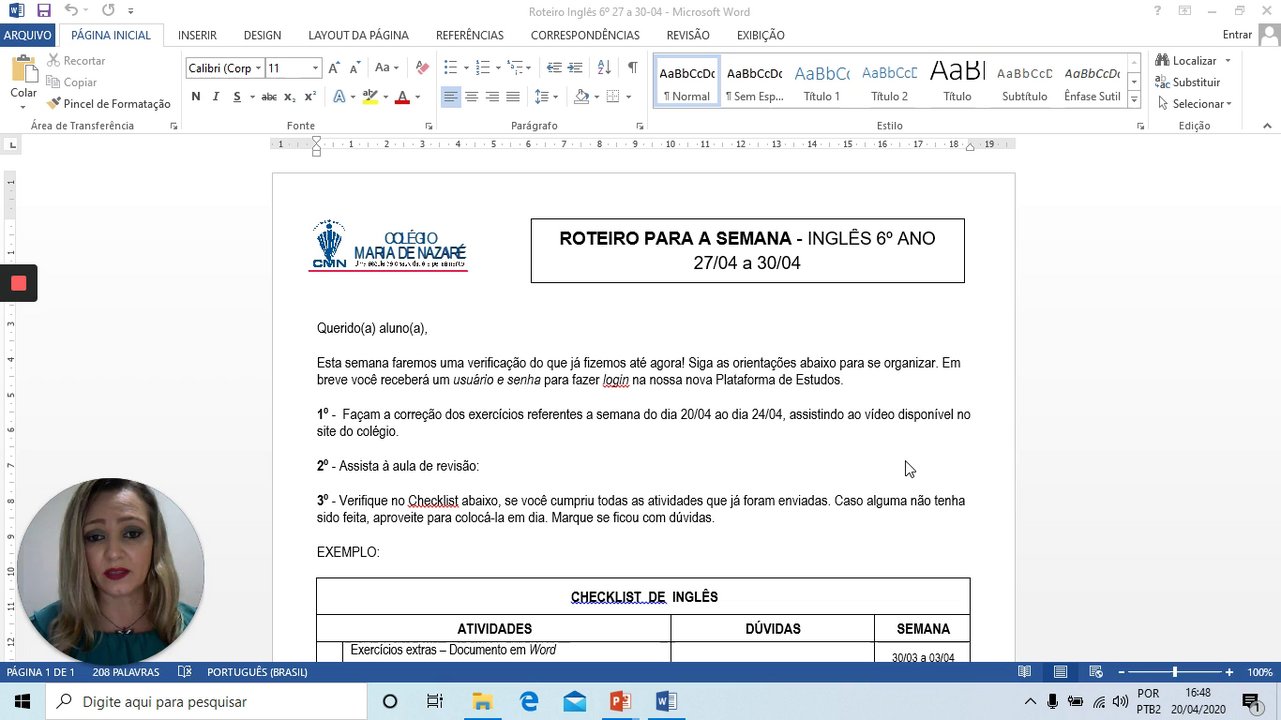This screenshot has height=720, width=1281.
Task: Open Microsoft Edge from the taskbar
Action: pyautogui.click(x=529, y=701)
